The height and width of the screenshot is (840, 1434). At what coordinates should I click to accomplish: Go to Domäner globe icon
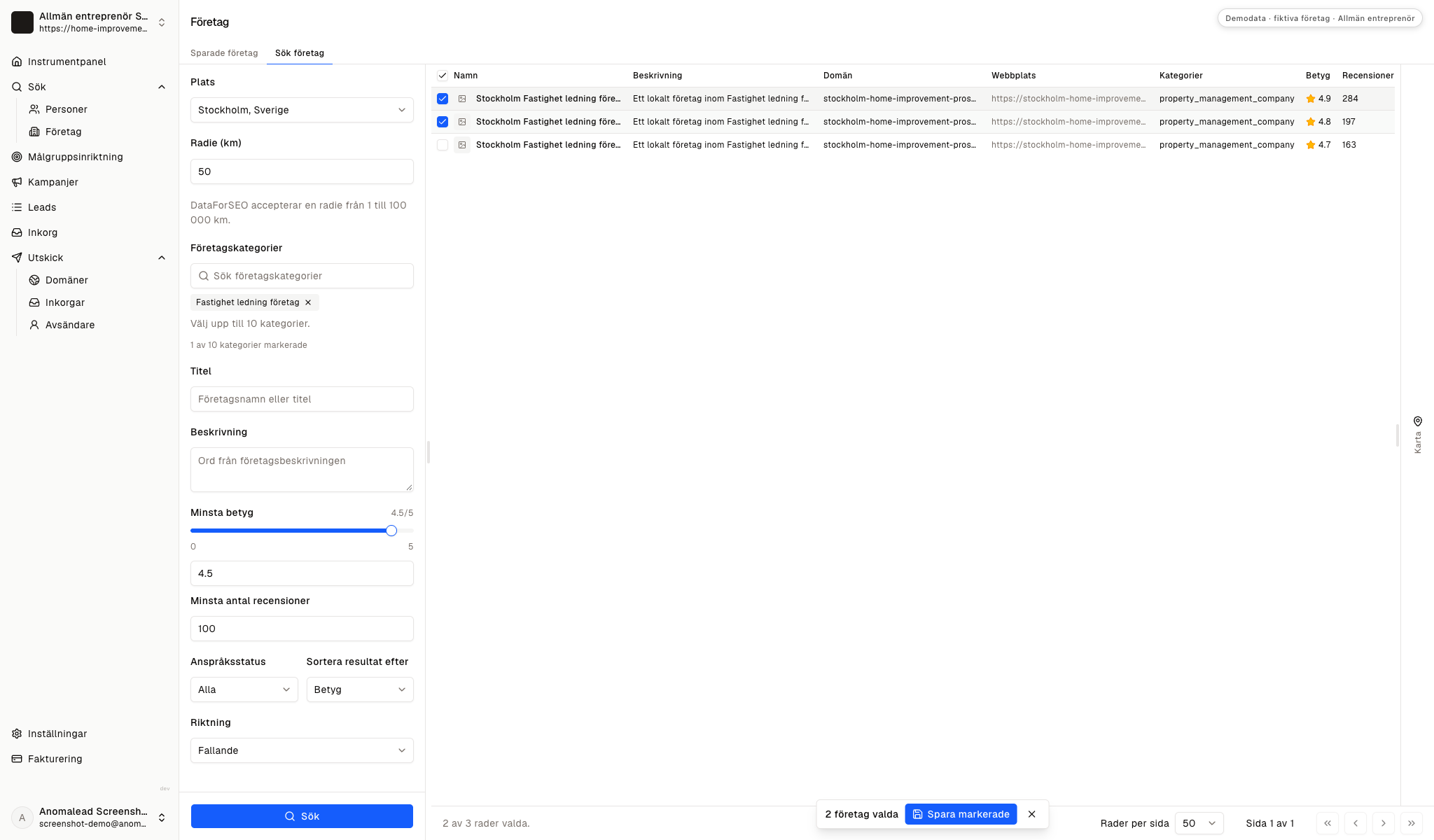(34, 280)
